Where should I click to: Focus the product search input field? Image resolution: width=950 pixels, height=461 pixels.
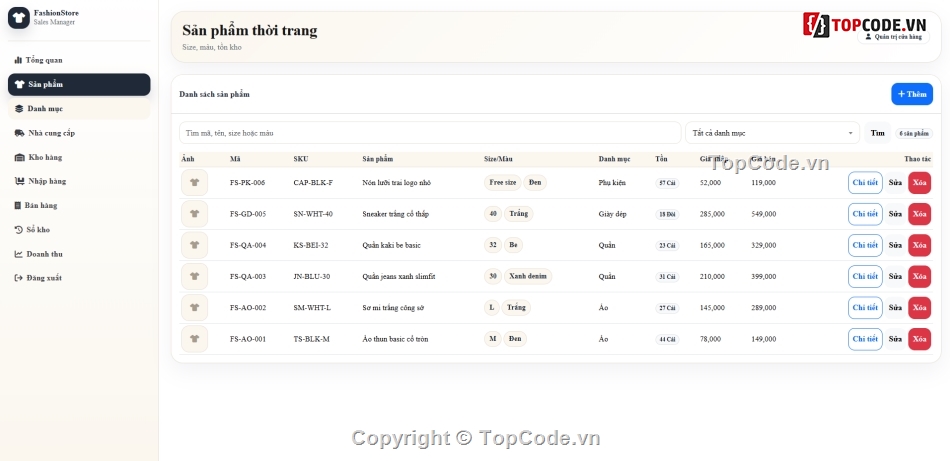coord(430,133)
